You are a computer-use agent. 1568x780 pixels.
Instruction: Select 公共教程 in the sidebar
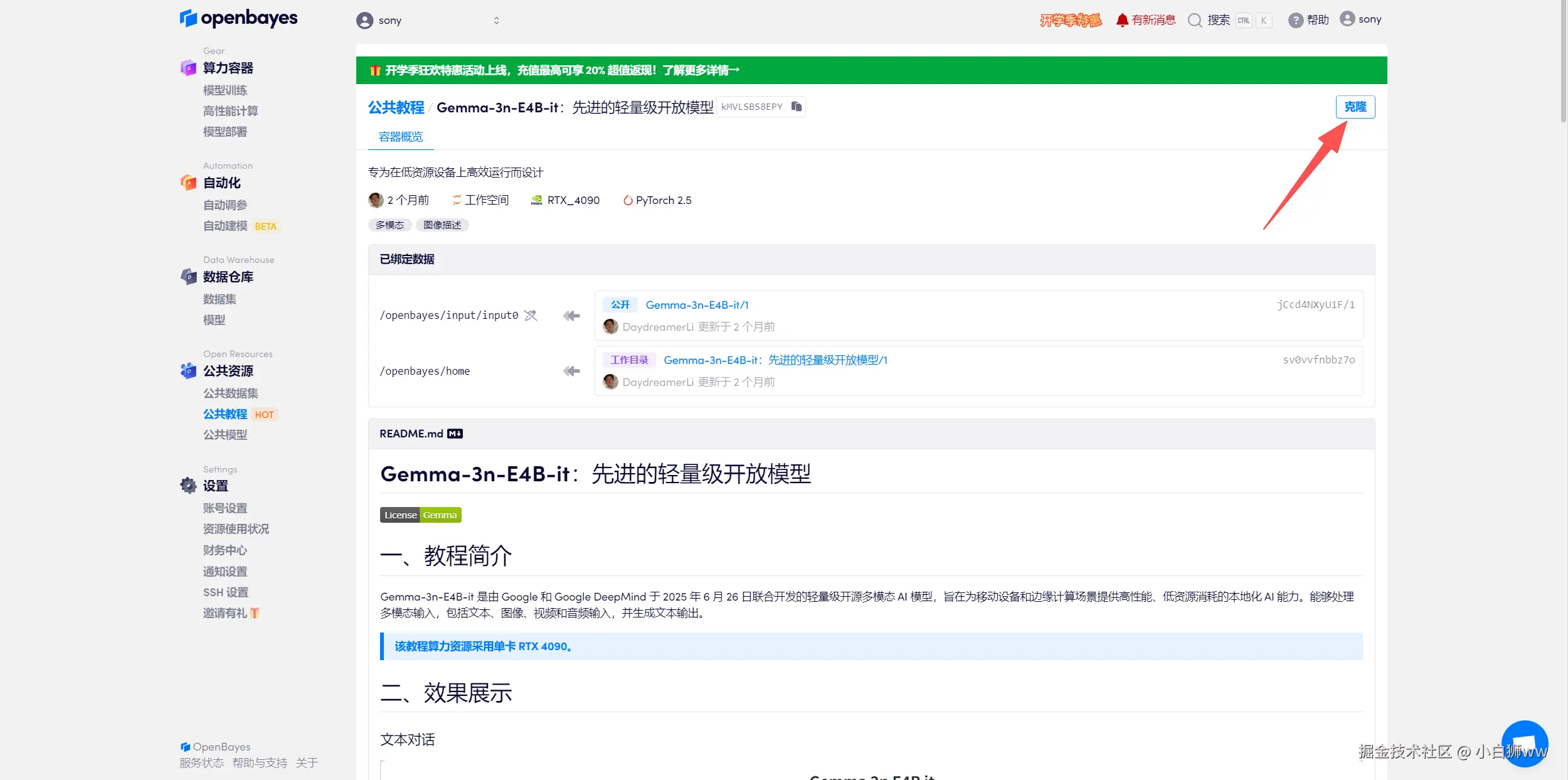225,414
